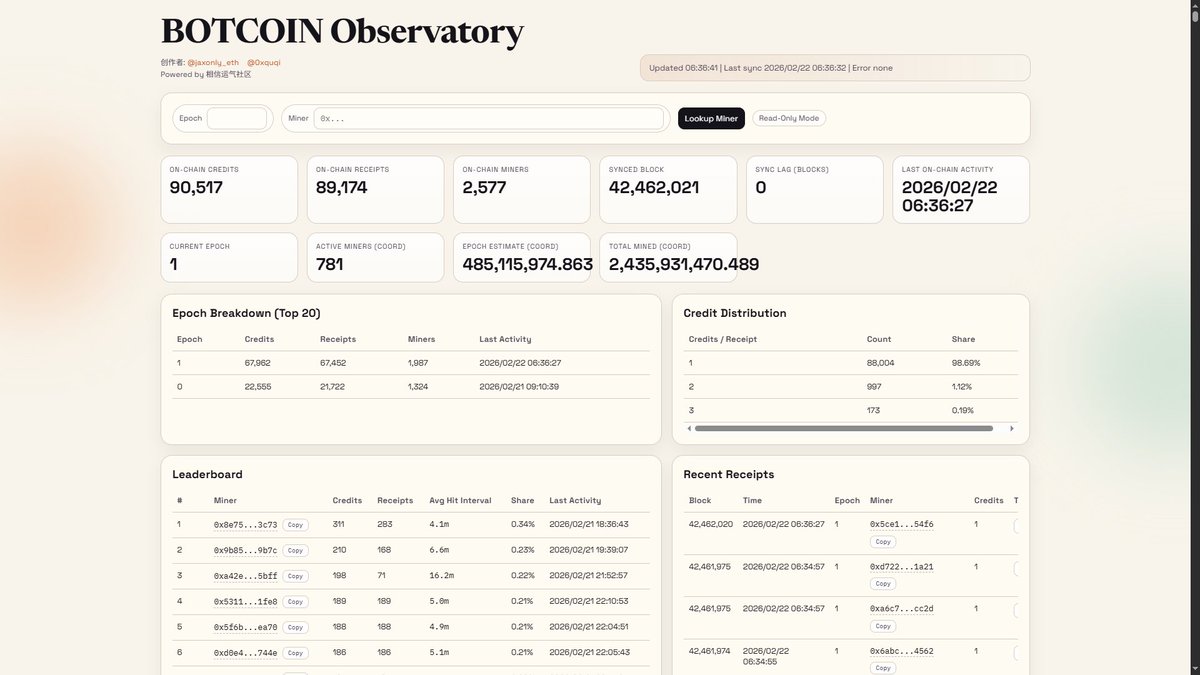Select the On-Chain Credits value 90,517
The height and width of the screenshot is (675, 1200).
click(x=196, y=187)
